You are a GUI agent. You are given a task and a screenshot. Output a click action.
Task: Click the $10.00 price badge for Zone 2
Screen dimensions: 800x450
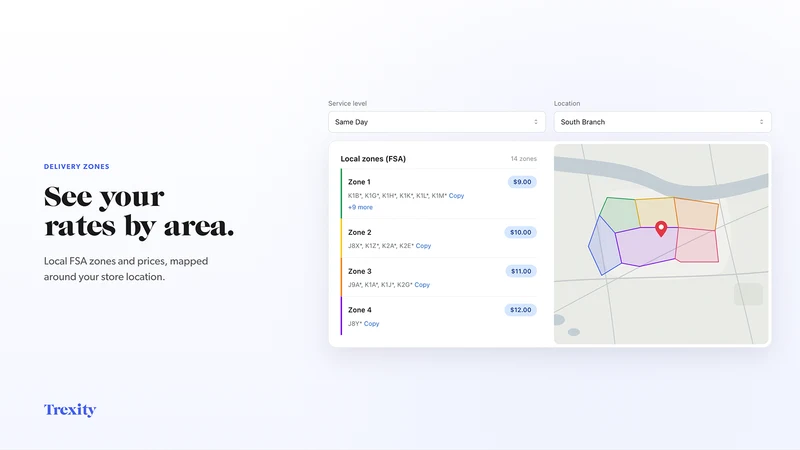(520, 232)
